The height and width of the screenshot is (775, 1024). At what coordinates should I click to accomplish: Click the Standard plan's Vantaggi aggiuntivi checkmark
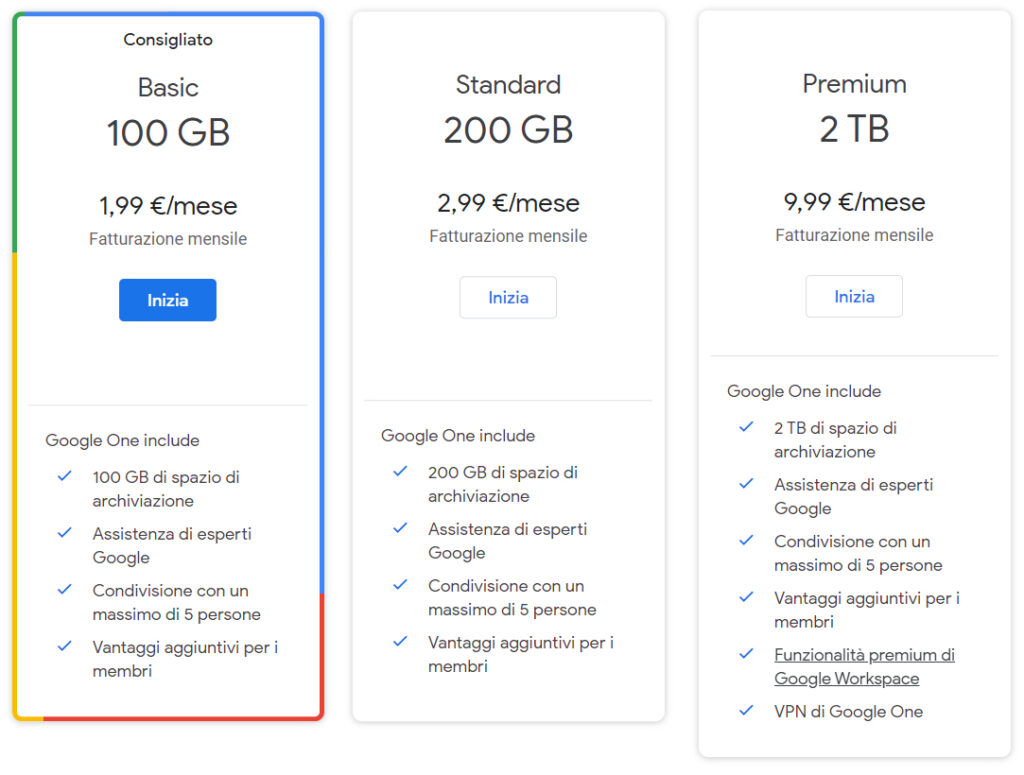[401, 642]
